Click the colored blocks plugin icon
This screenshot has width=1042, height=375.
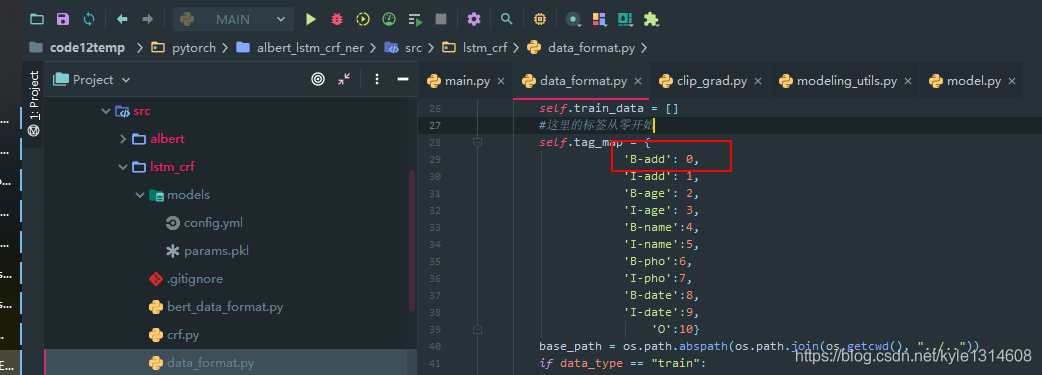(599, 19)
